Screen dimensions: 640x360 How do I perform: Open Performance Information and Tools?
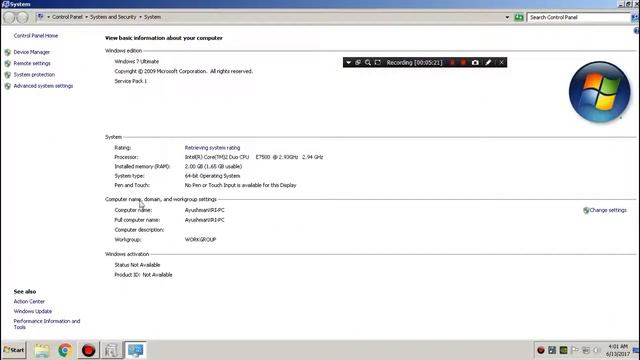tap(47, 324)
